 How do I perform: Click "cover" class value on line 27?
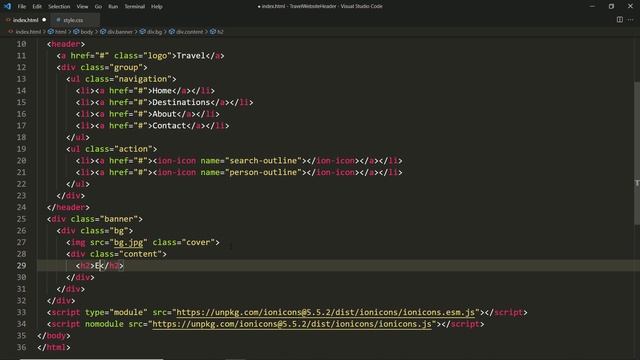(198, 242)
